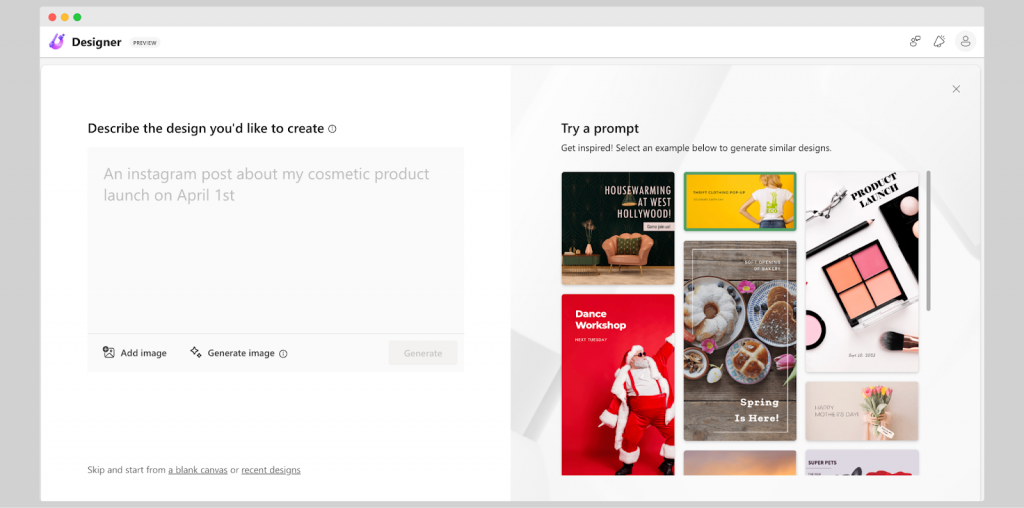Click the Add image icon

tap(109, 352)
